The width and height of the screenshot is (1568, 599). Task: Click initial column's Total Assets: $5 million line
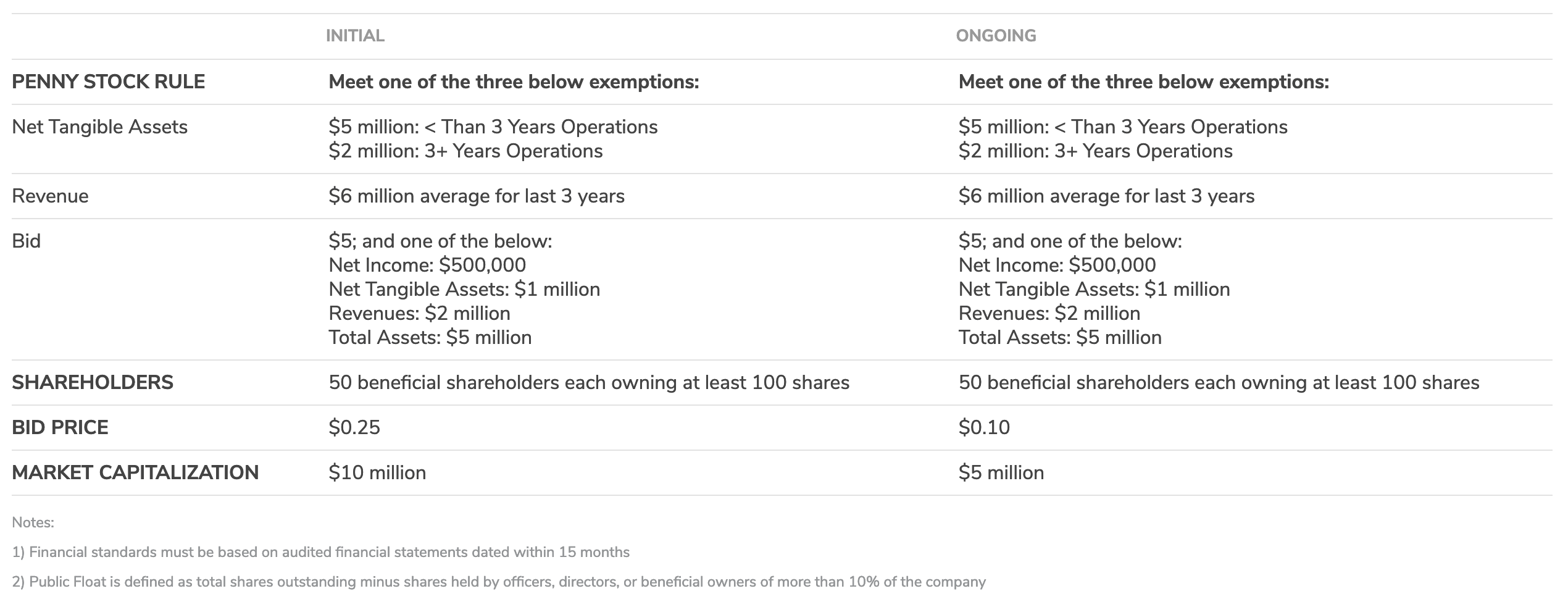[x=430, y=337]
